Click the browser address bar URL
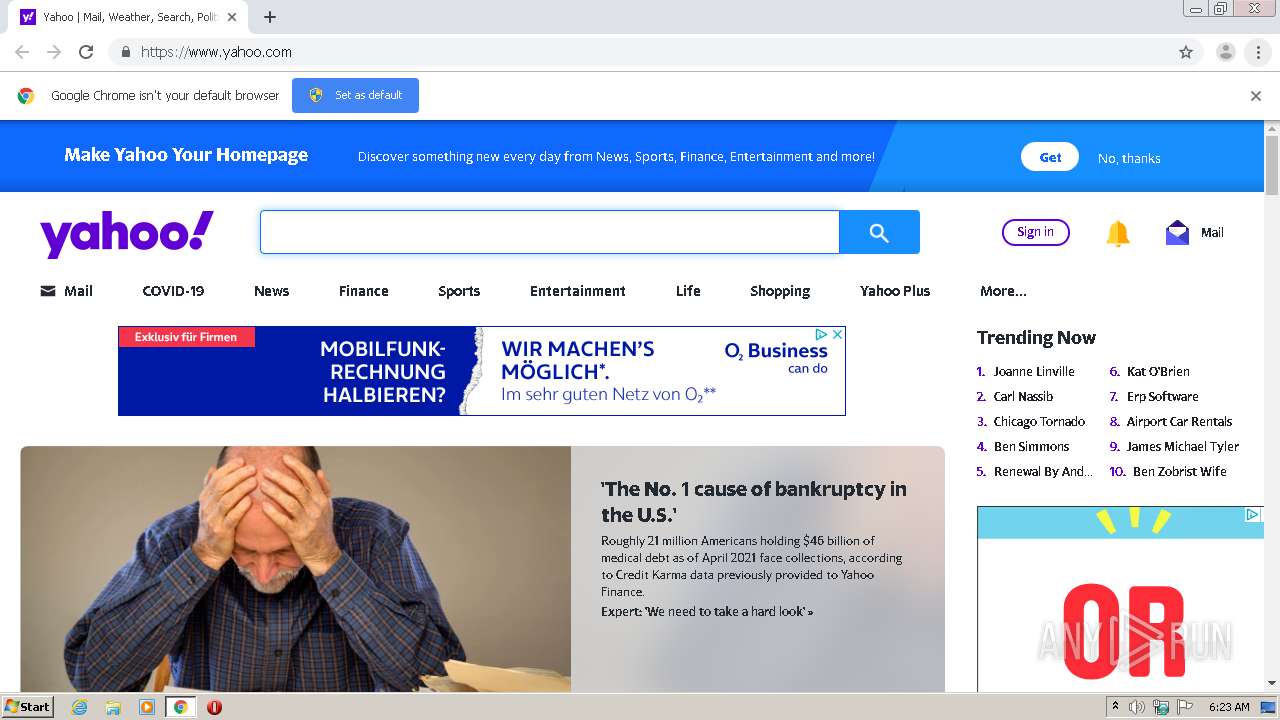Viewport: 1280px width, 720px height. (x=216, y=52)
